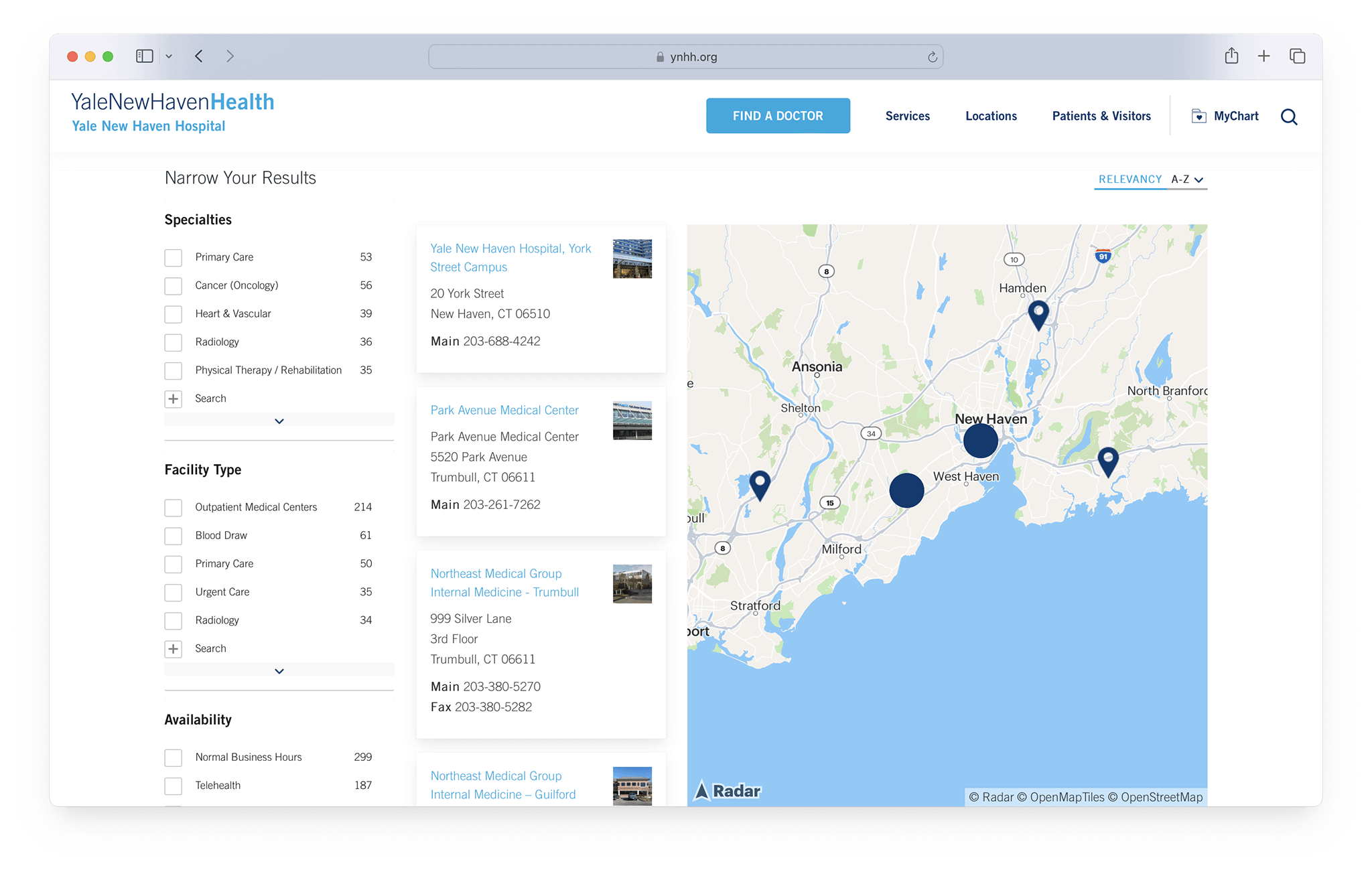Check the Outpatient Medical Centers box
Image resolution: width=1372 pixels, height=872 pixels.
(x=174, y=508)
